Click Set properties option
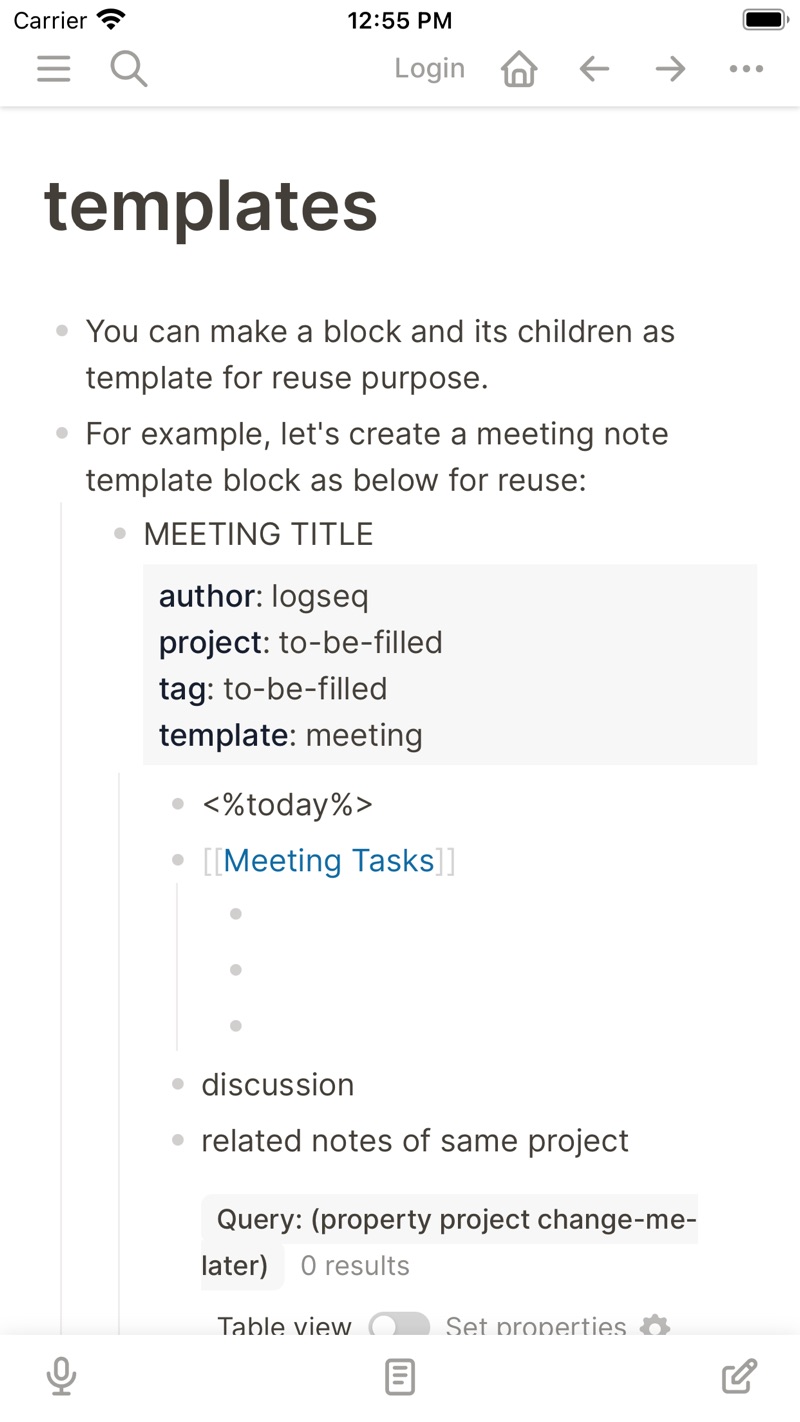This screenshot has width=800, height=1422. tap(536, 1326)
